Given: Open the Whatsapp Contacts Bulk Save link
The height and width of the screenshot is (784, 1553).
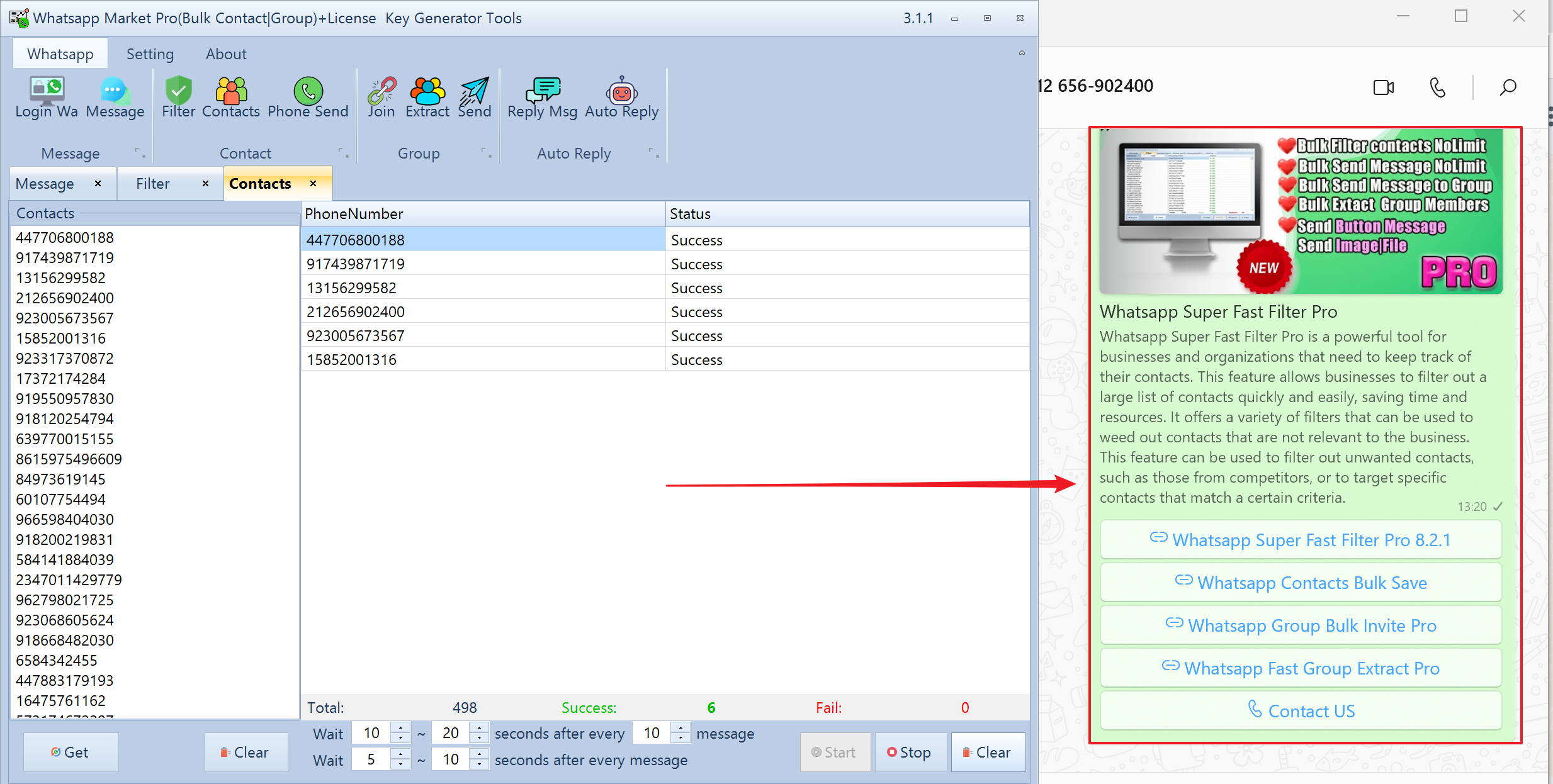Looking at the screenshot, I should pos(1301,583).
